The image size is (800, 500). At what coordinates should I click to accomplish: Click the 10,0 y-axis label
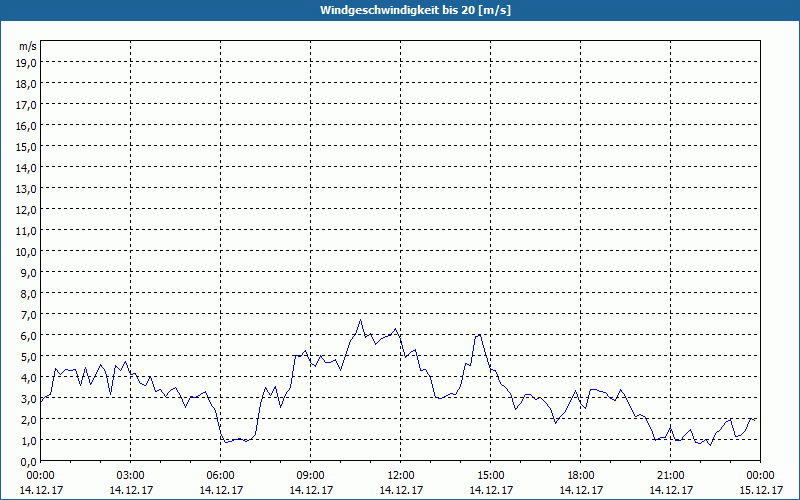tap(28, 252)
